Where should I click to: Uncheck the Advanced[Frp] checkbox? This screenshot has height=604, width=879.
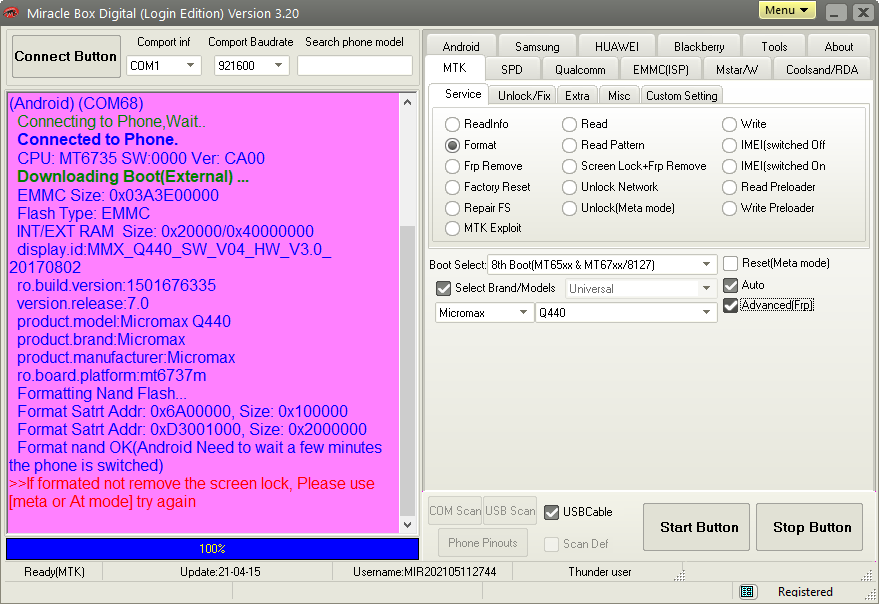click(x=731, y=305)
